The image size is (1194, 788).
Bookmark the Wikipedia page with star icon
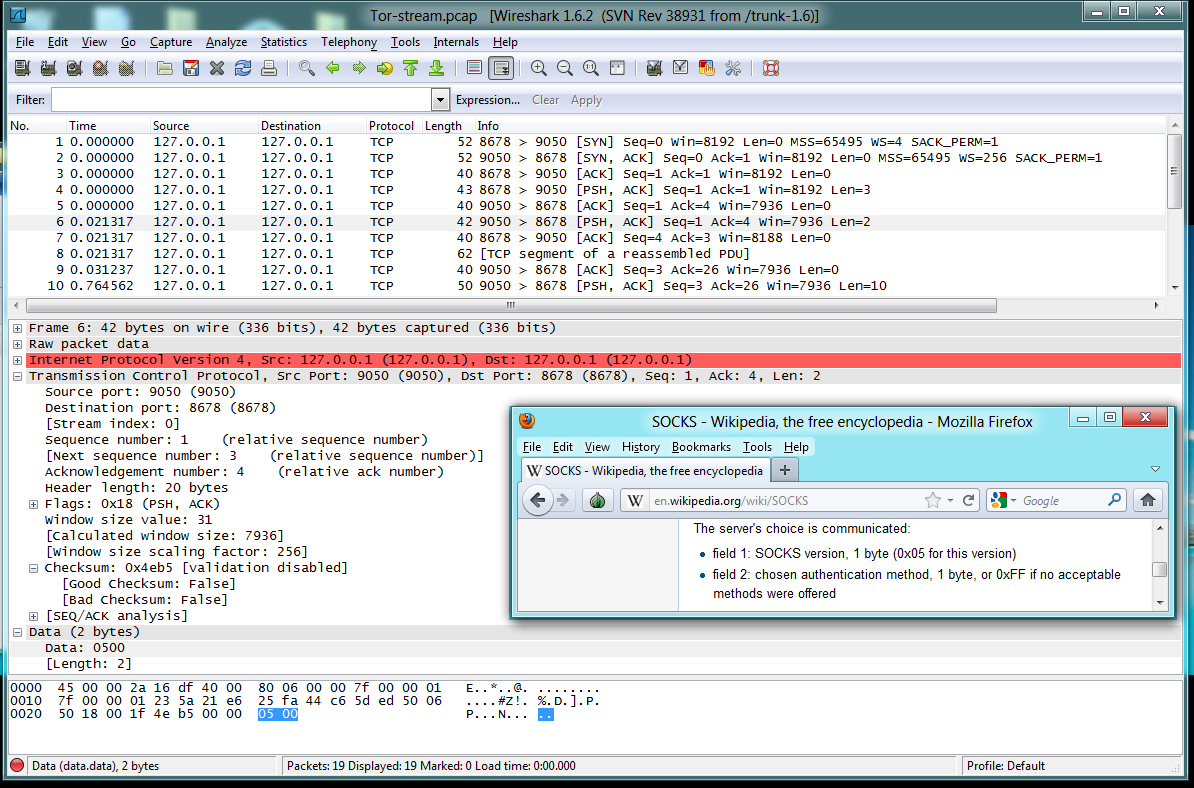pos(932,501)
